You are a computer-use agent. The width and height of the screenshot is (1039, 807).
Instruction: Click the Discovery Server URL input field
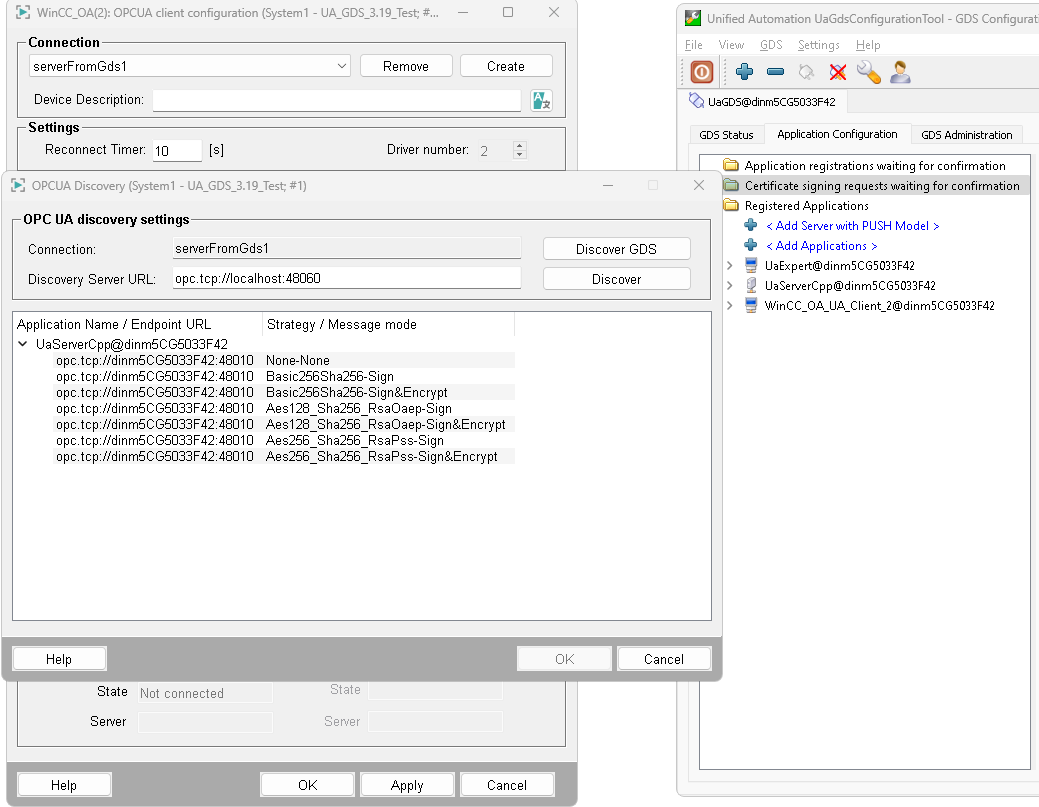[346, 279]
